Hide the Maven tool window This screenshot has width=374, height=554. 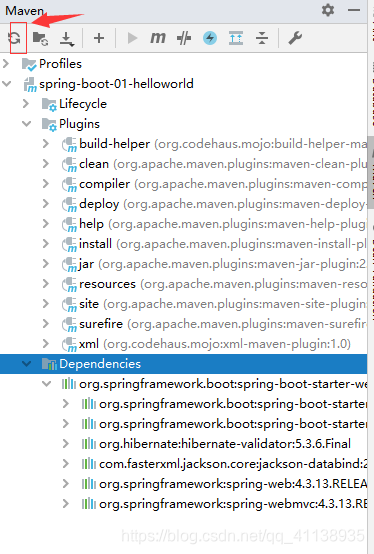pyautogui.click(x=354, y=10)
